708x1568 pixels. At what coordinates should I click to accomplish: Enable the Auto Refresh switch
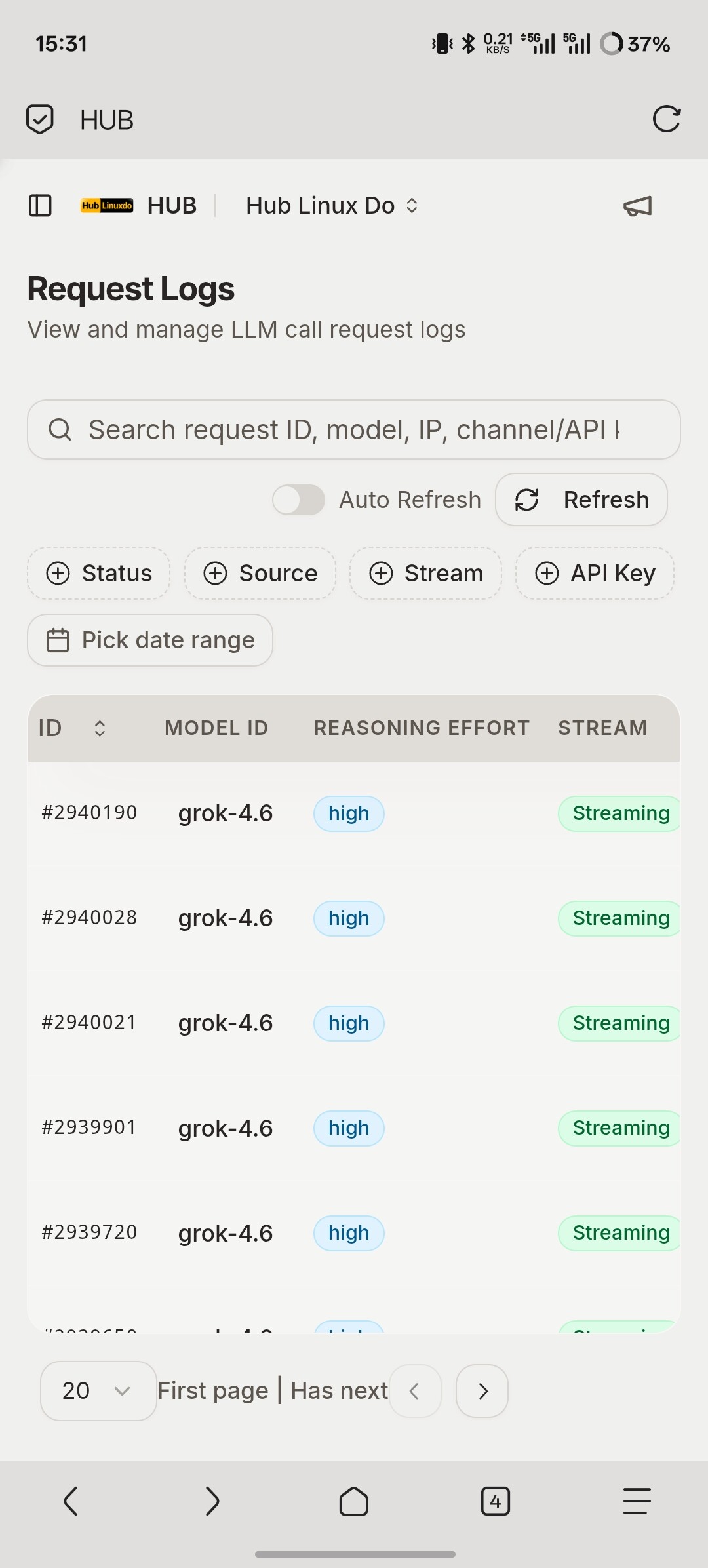[299, 500]
